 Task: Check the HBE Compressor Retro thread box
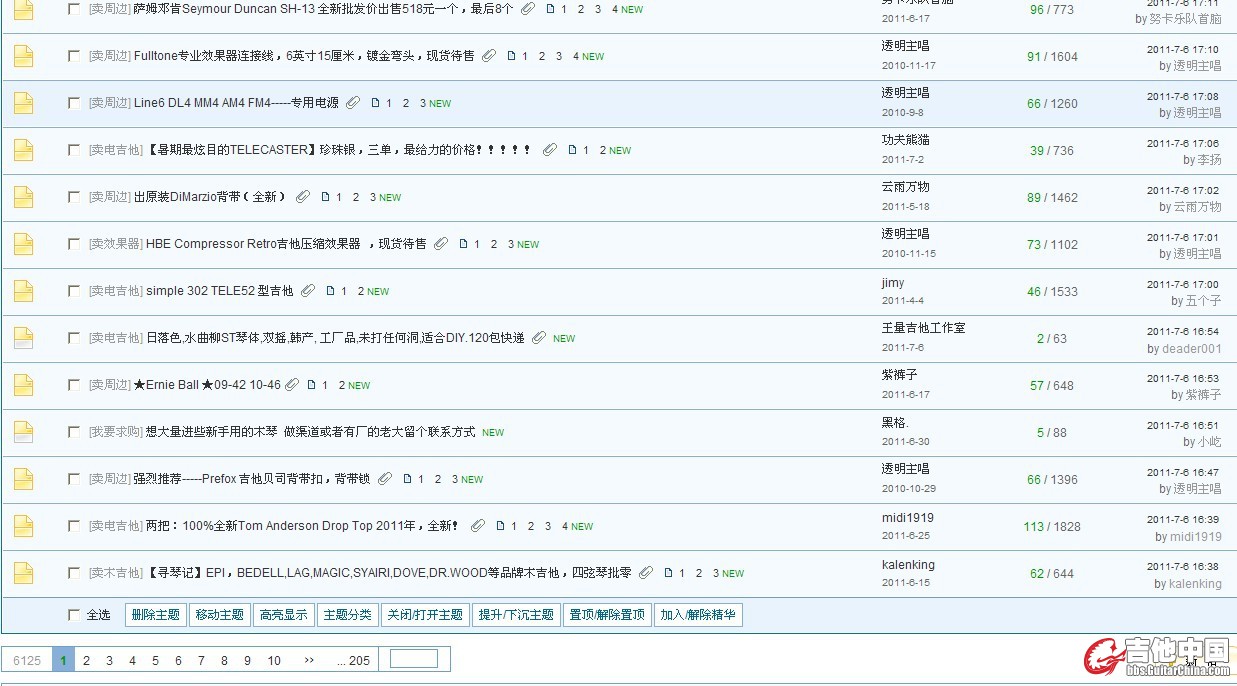74,244
